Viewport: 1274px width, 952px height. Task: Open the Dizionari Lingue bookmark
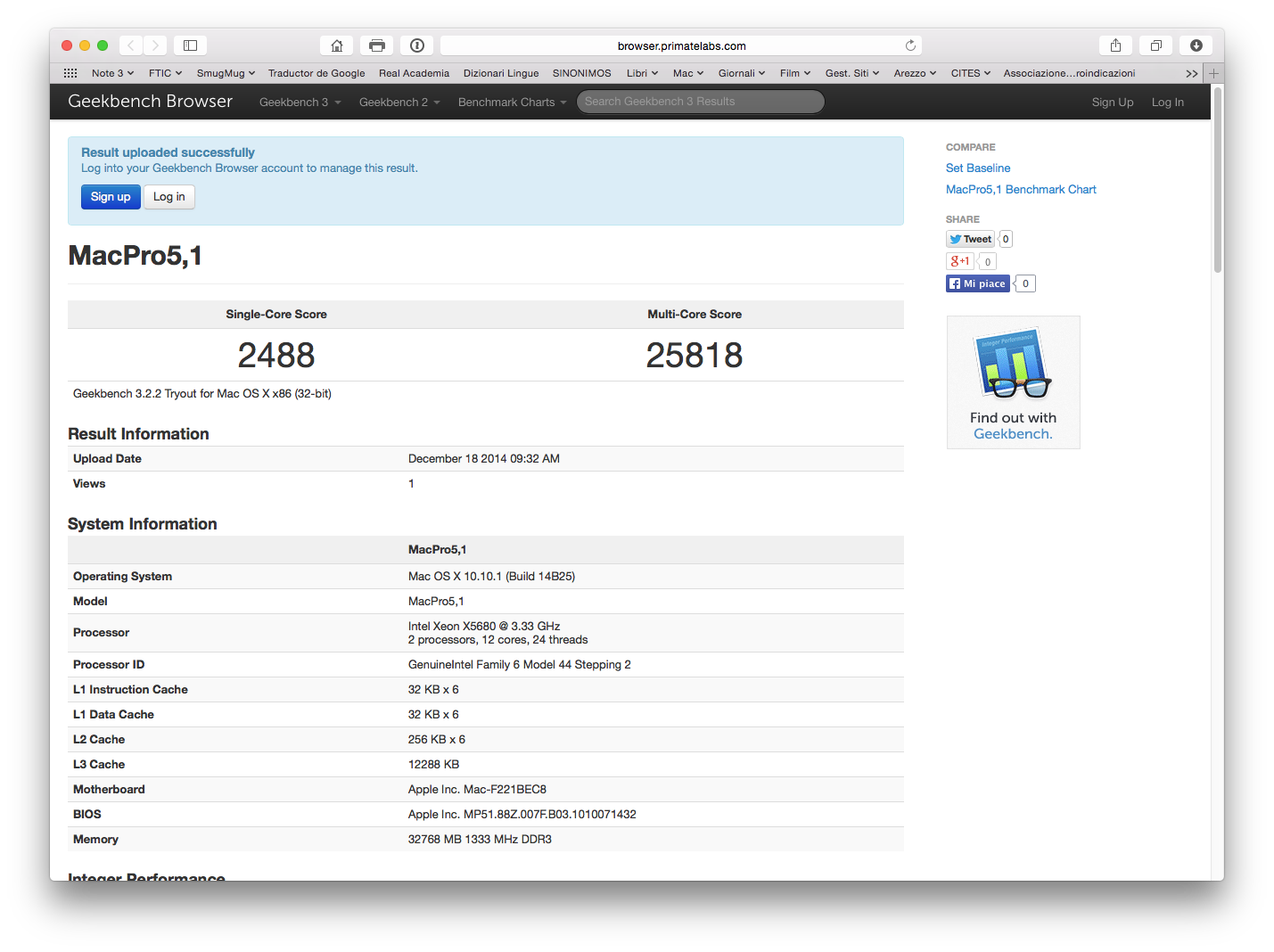coord(501,73)
